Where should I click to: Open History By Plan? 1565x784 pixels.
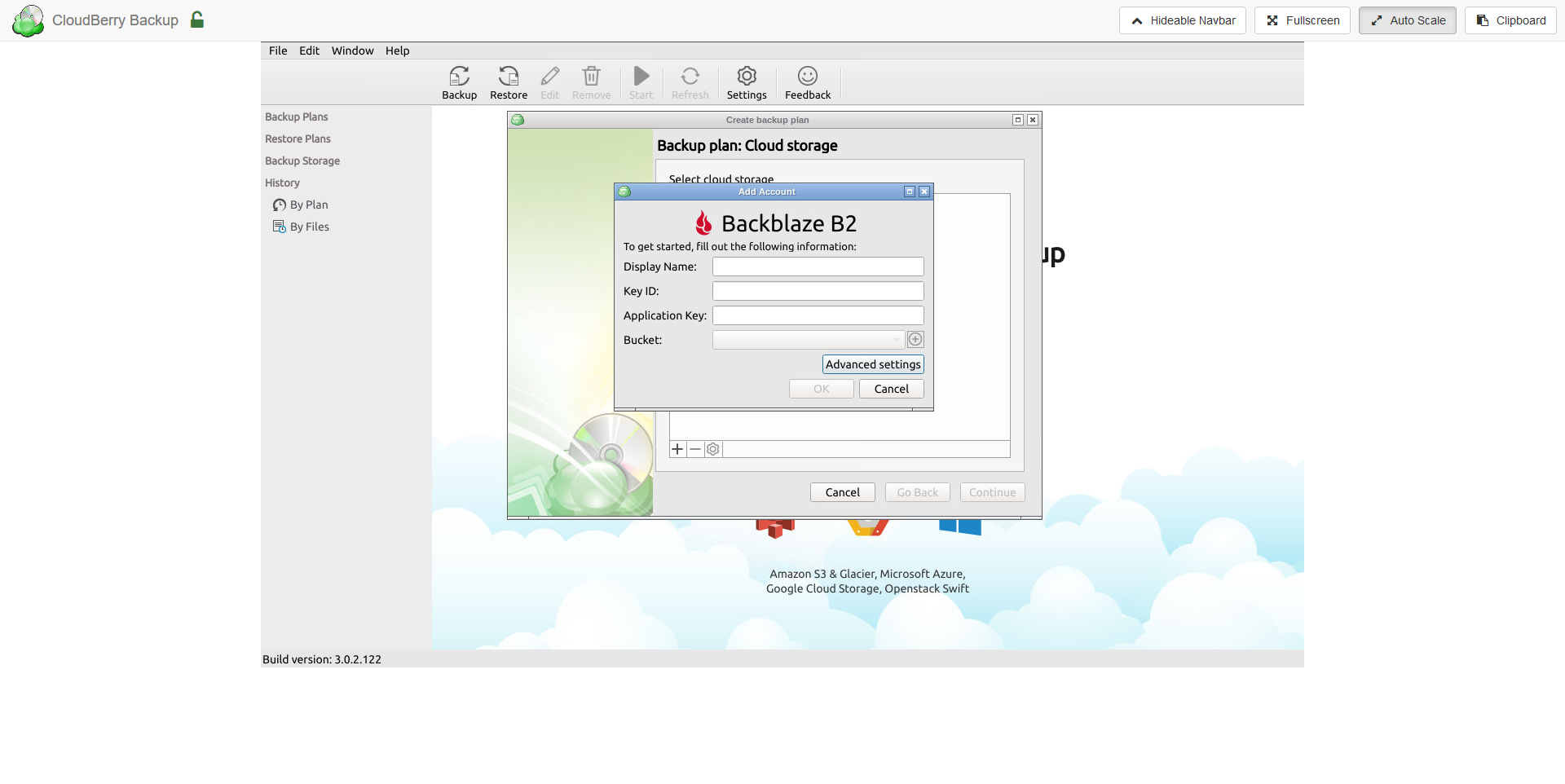click(301, 205)
